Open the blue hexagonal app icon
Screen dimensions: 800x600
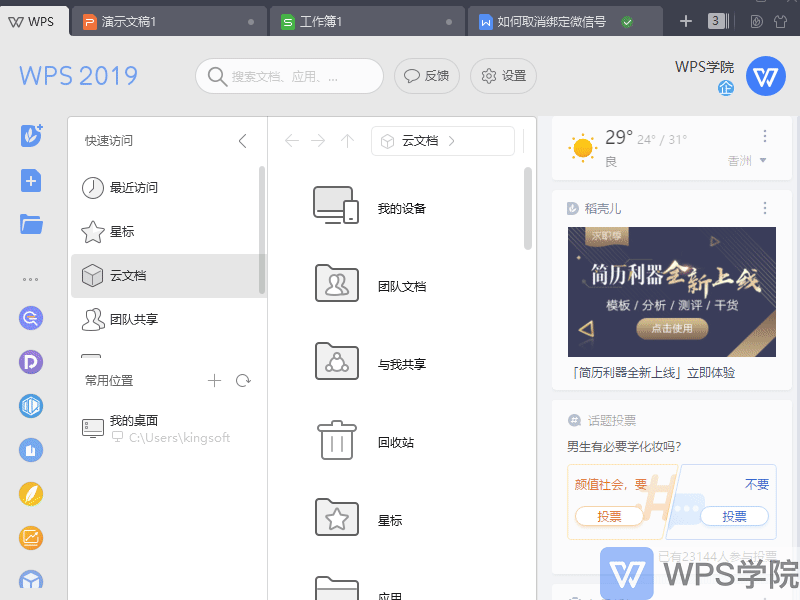pyautogui.click(x=31, y=406)
